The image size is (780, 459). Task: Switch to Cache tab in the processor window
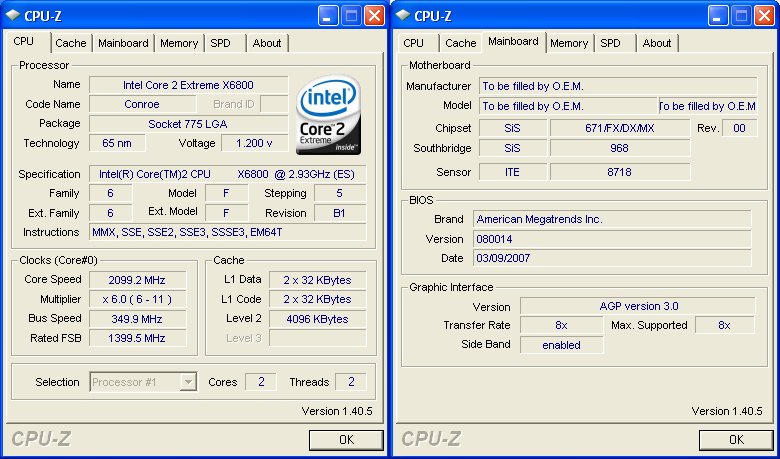(71, 43)
